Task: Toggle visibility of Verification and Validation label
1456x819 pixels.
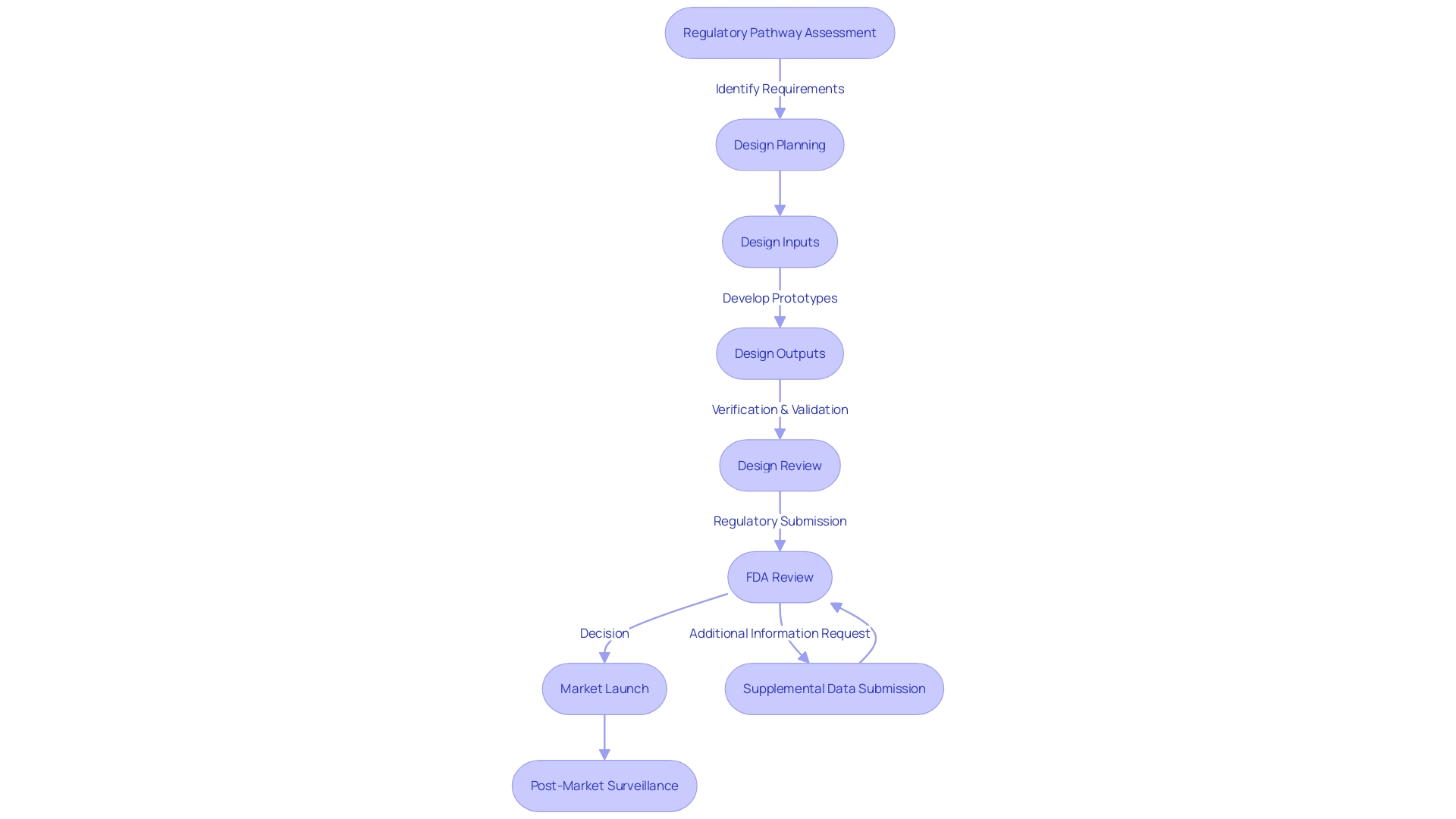Action: tap(779, 409)
